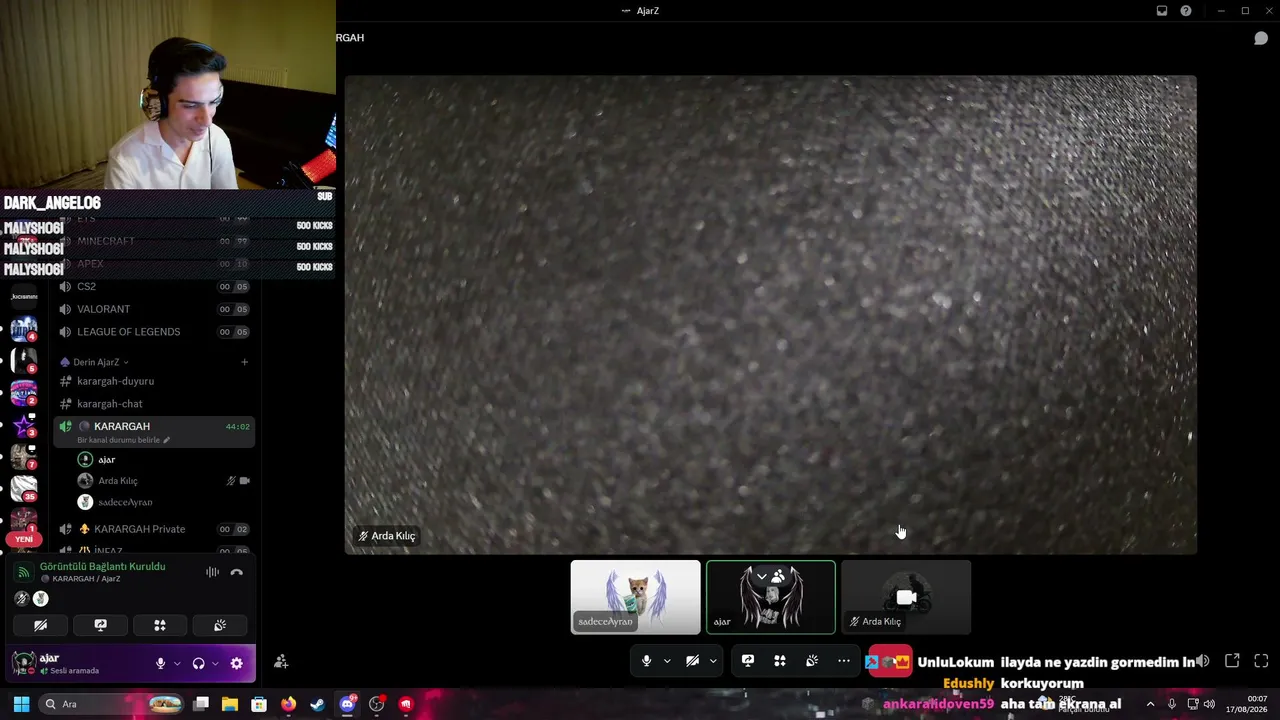Image resolution: width=1280 pixels, height=720 pixels.
Task: Open the Discord Help question mark
Action: (x=1186, y=11)
